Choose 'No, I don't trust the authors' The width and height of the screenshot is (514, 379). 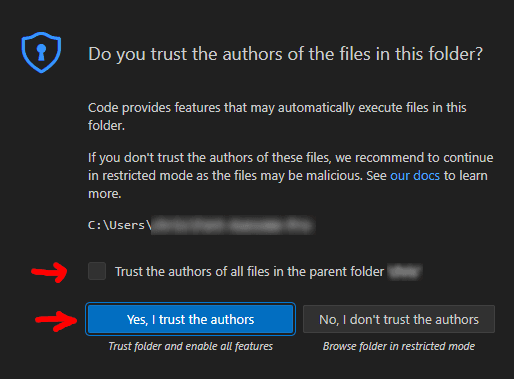399,319
